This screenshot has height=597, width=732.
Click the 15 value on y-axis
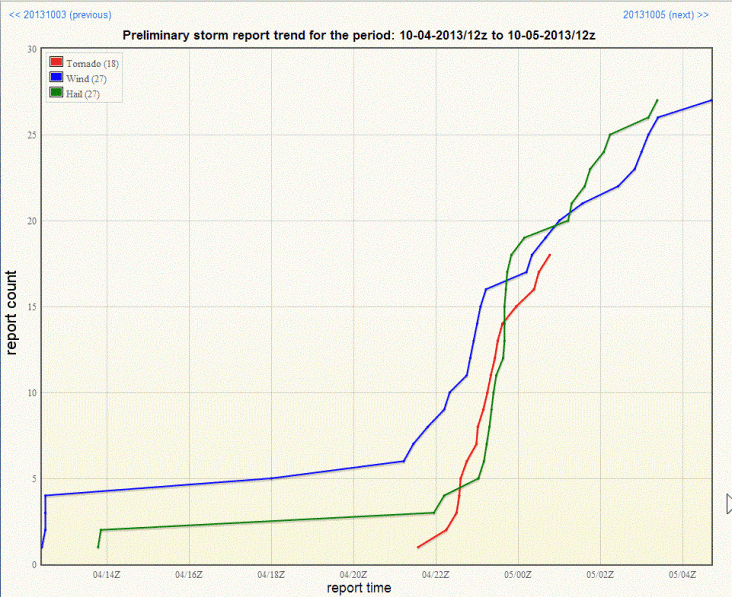pyautogui.click(x=32, y=307)
